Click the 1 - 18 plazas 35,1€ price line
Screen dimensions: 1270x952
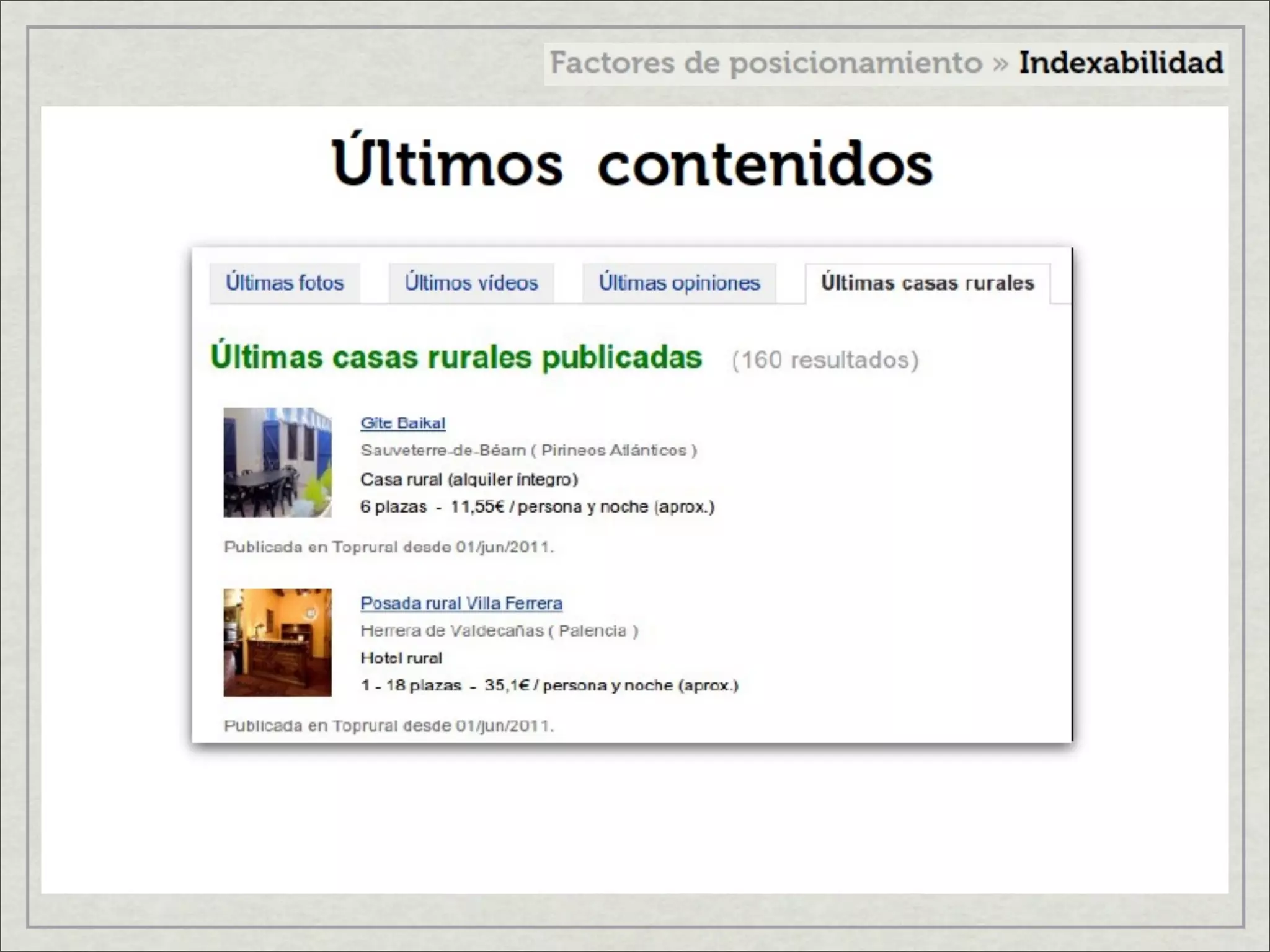(x=549, y=685)
